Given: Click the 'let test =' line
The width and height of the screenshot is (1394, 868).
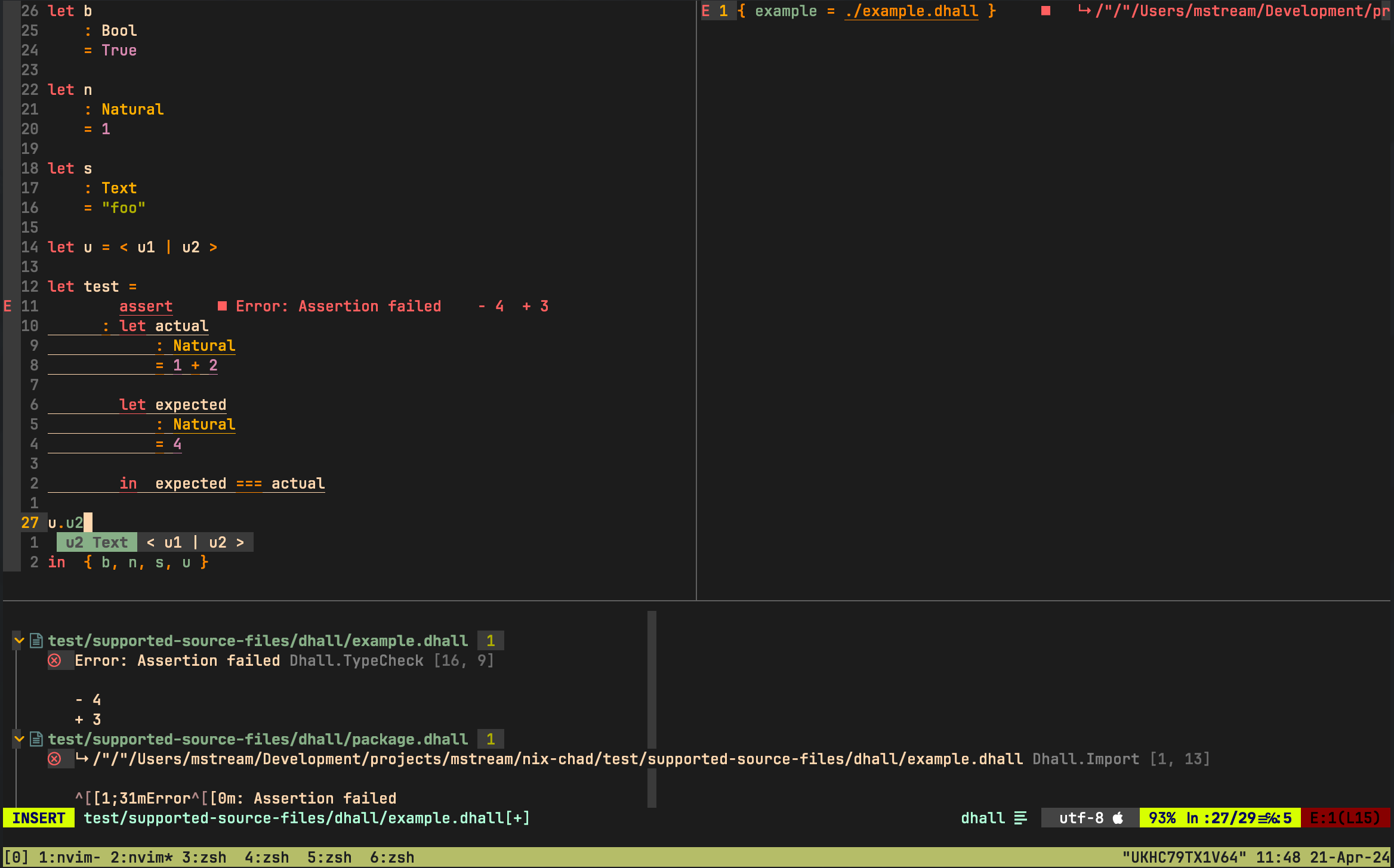Looking at the screenshot, I should (92, 286).
